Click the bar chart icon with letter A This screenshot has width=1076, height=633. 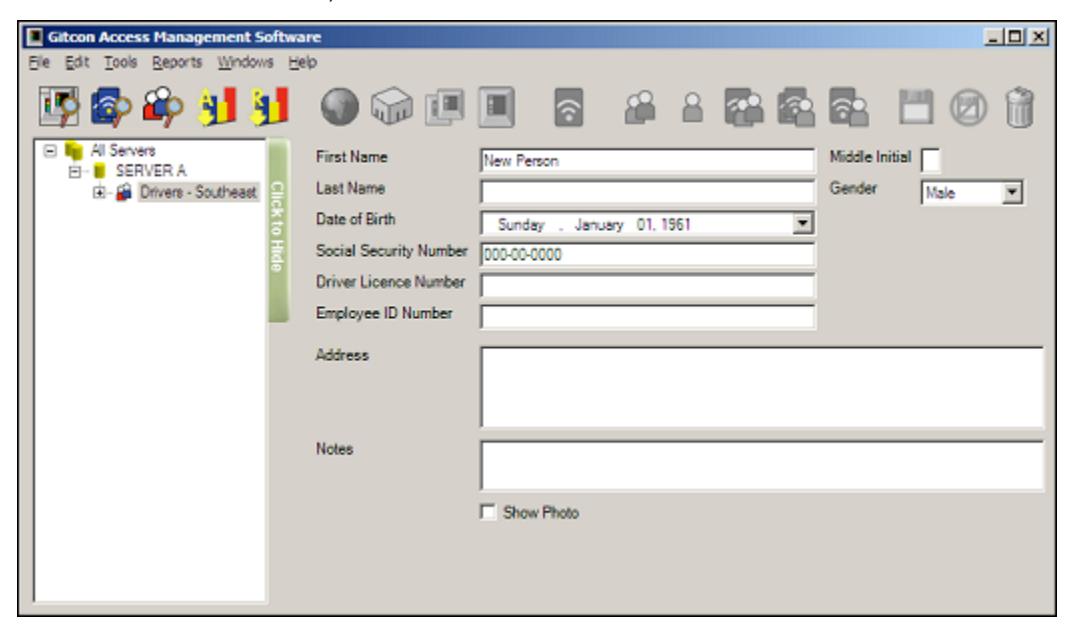[x=217, y=106]
